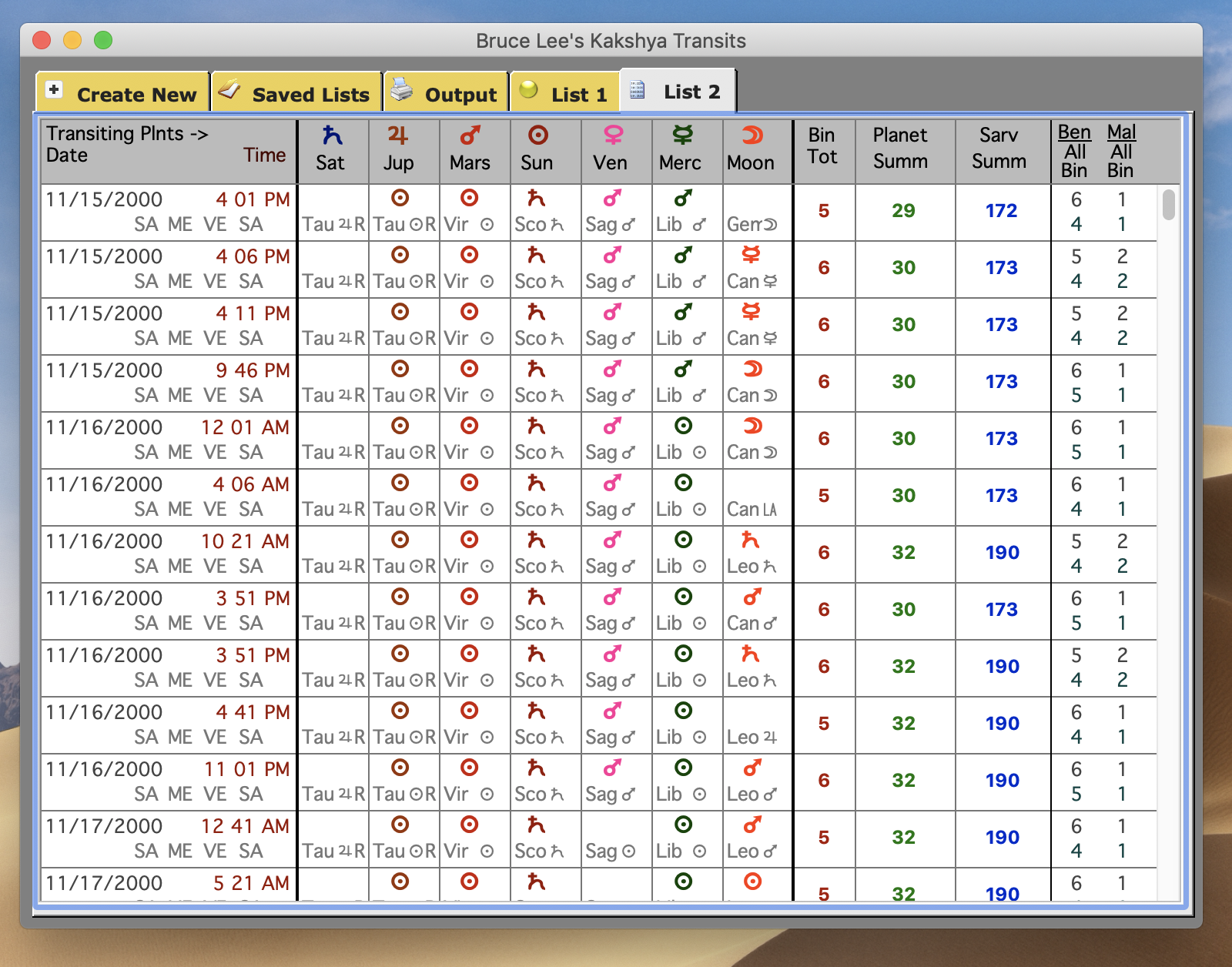Click the Moon crescent in column header
This screenshot has height=967, width=1232.
point(752,136)
